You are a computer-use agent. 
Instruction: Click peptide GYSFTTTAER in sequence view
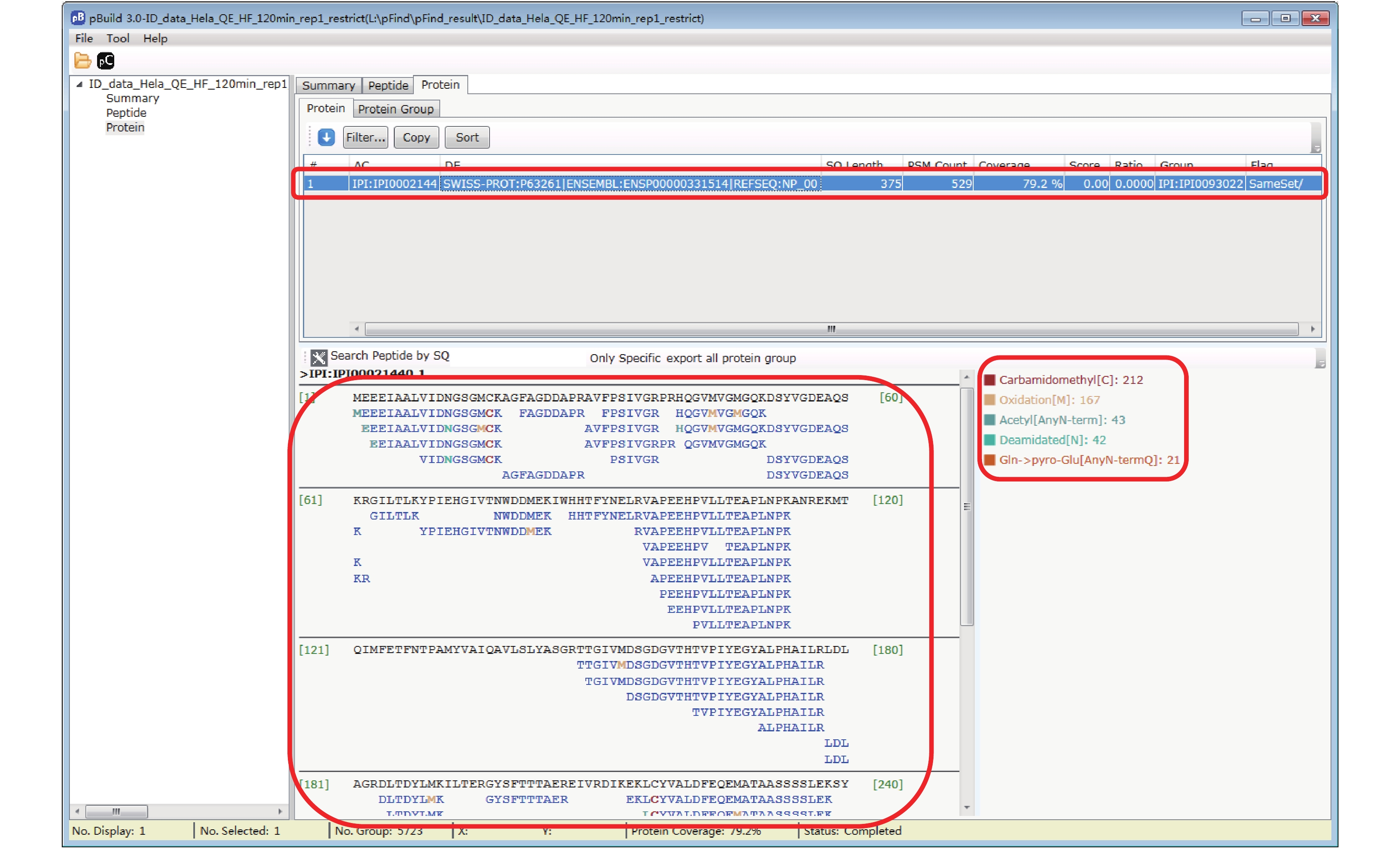click(527, 800)
